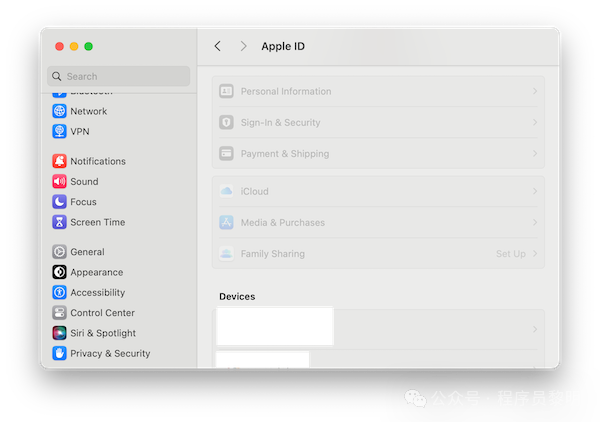Choose Accessibility in sidebar list

pos(98,293)
